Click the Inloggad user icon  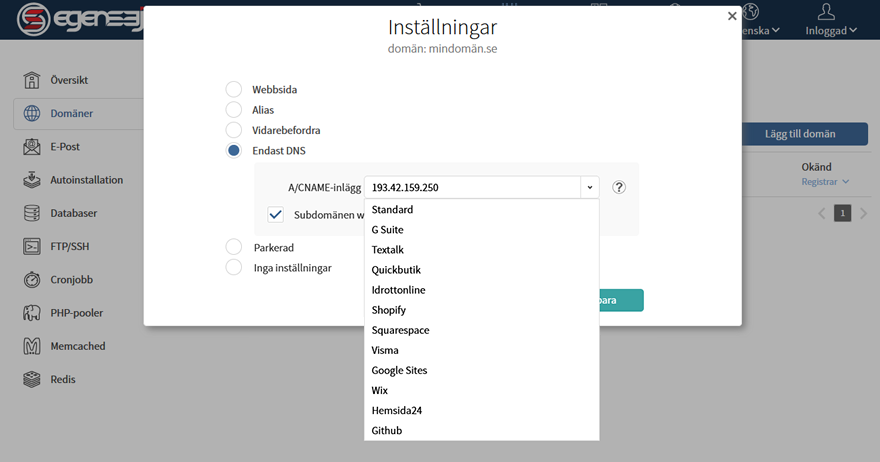(x=826, y=11)
